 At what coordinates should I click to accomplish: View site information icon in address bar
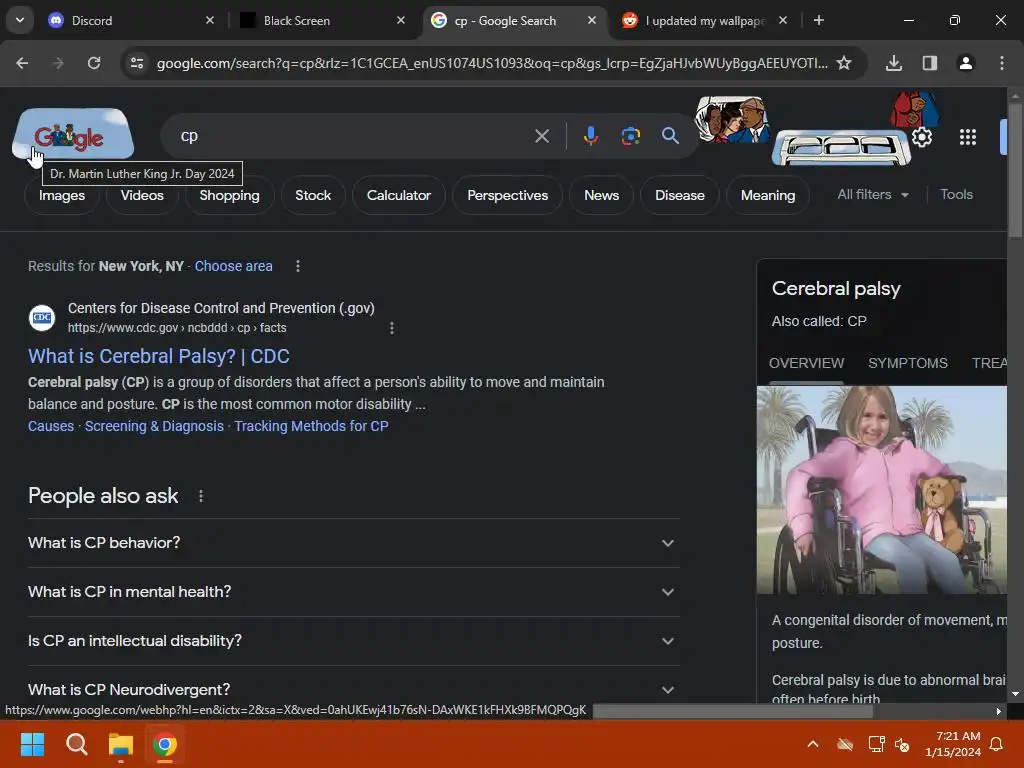tap(137, 63)
